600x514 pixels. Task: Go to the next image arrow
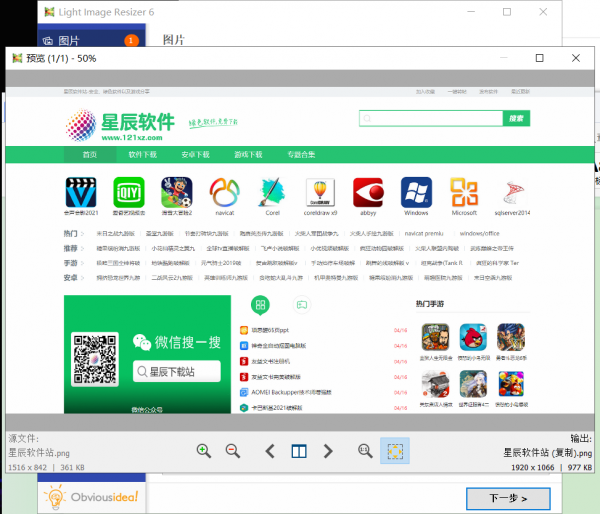(x=328, y=451)
